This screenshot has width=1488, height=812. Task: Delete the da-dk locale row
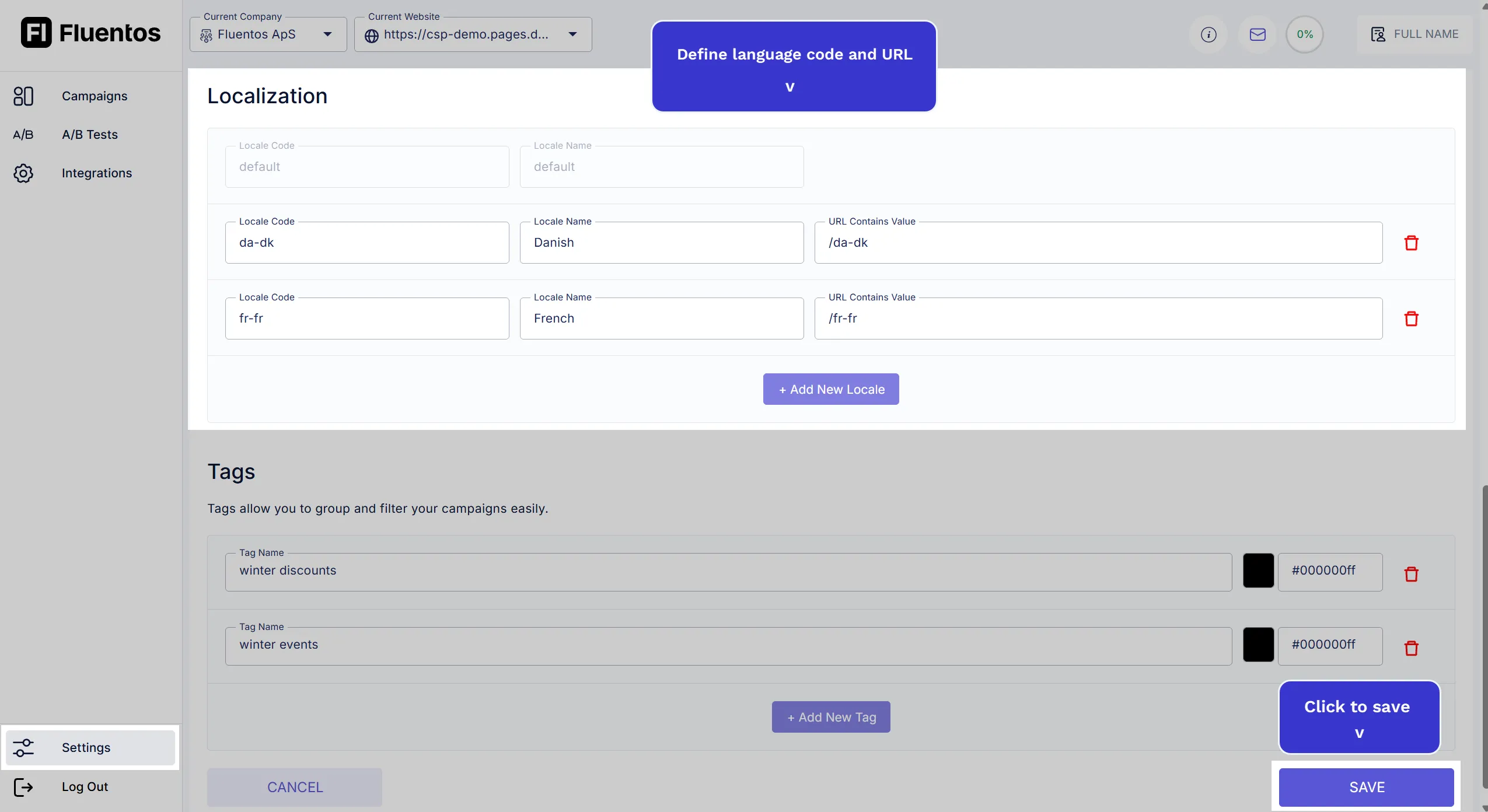click(x=1411, y=242)
